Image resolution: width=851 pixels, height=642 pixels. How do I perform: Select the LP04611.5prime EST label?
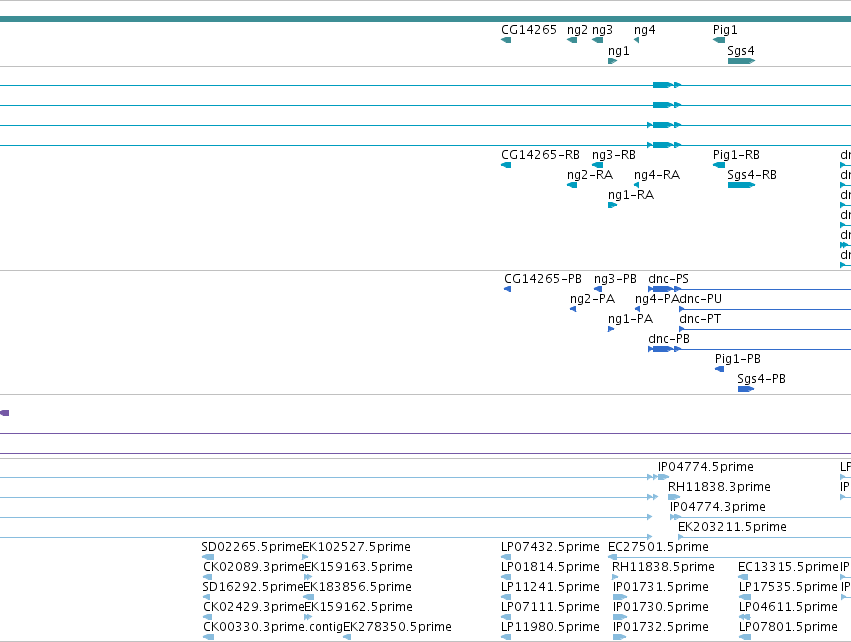point(789,607)
